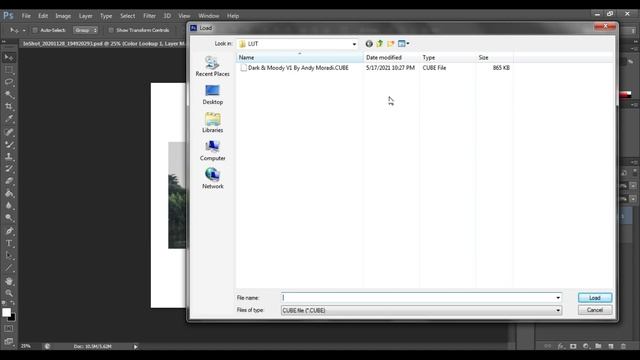This screenshot has height=360, width=640.
Task: Open the File menu
Action: [x=26, y=16]
